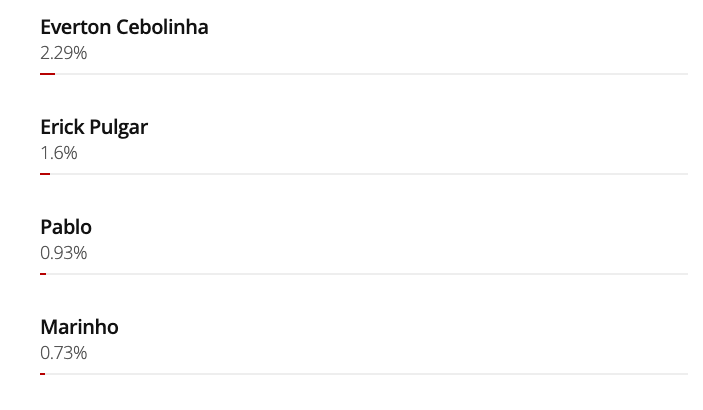Viewport: 703px width, 410px height.
Task: Select the 0.93% percentage text
Action: point(64,253)
